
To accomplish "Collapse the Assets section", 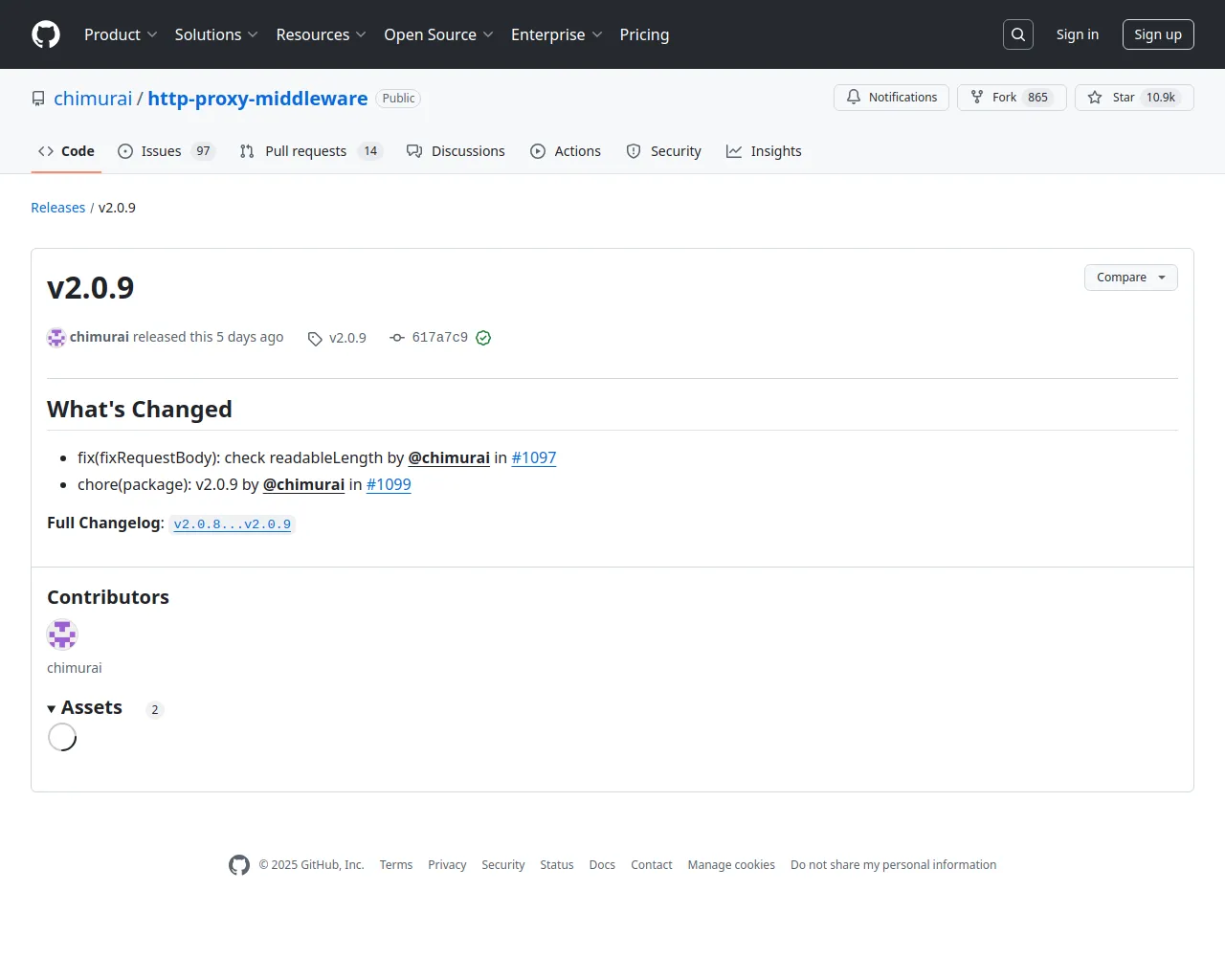I will coord(85,708).
